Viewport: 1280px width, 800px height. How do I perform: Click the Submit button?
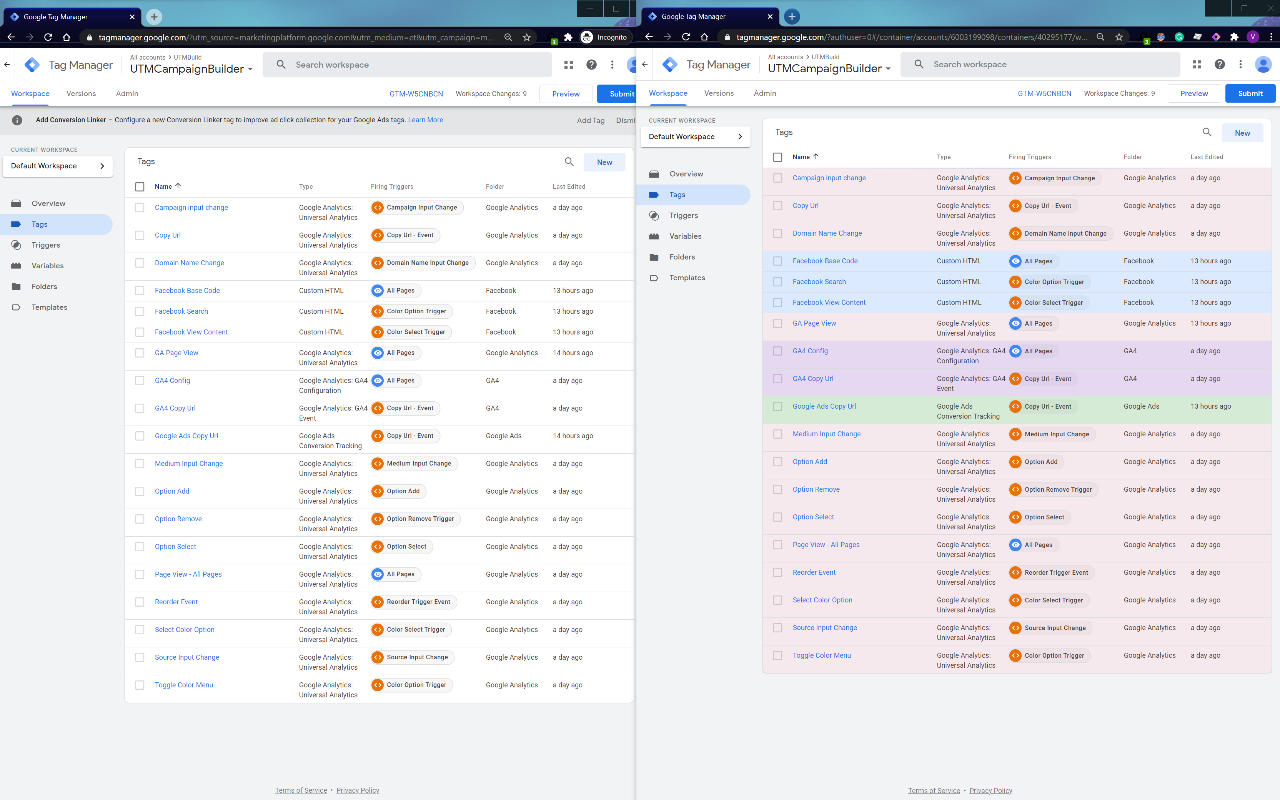[1250, 93]
